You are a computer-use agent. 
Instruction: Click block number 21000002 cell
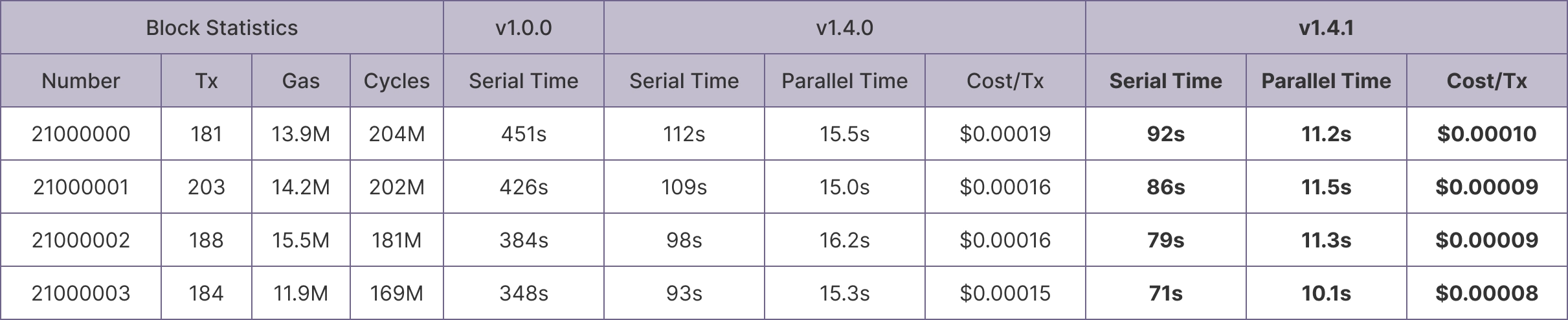81,240
